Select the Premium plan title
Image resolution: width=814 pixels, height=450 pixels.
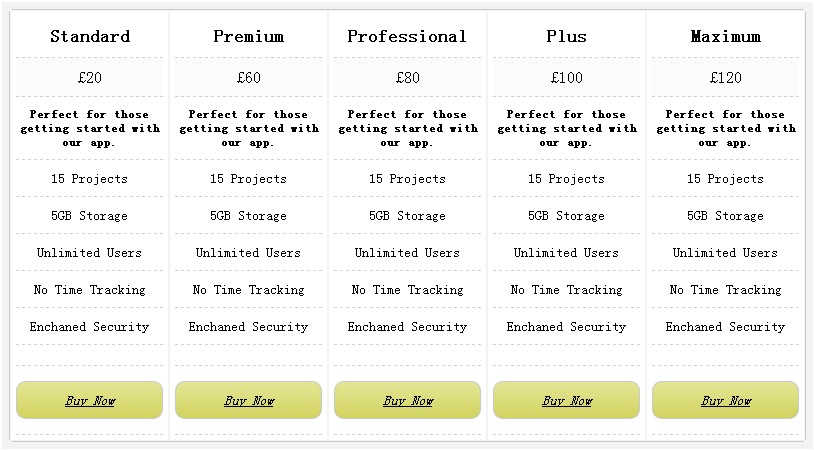click(x=249, y=37)
